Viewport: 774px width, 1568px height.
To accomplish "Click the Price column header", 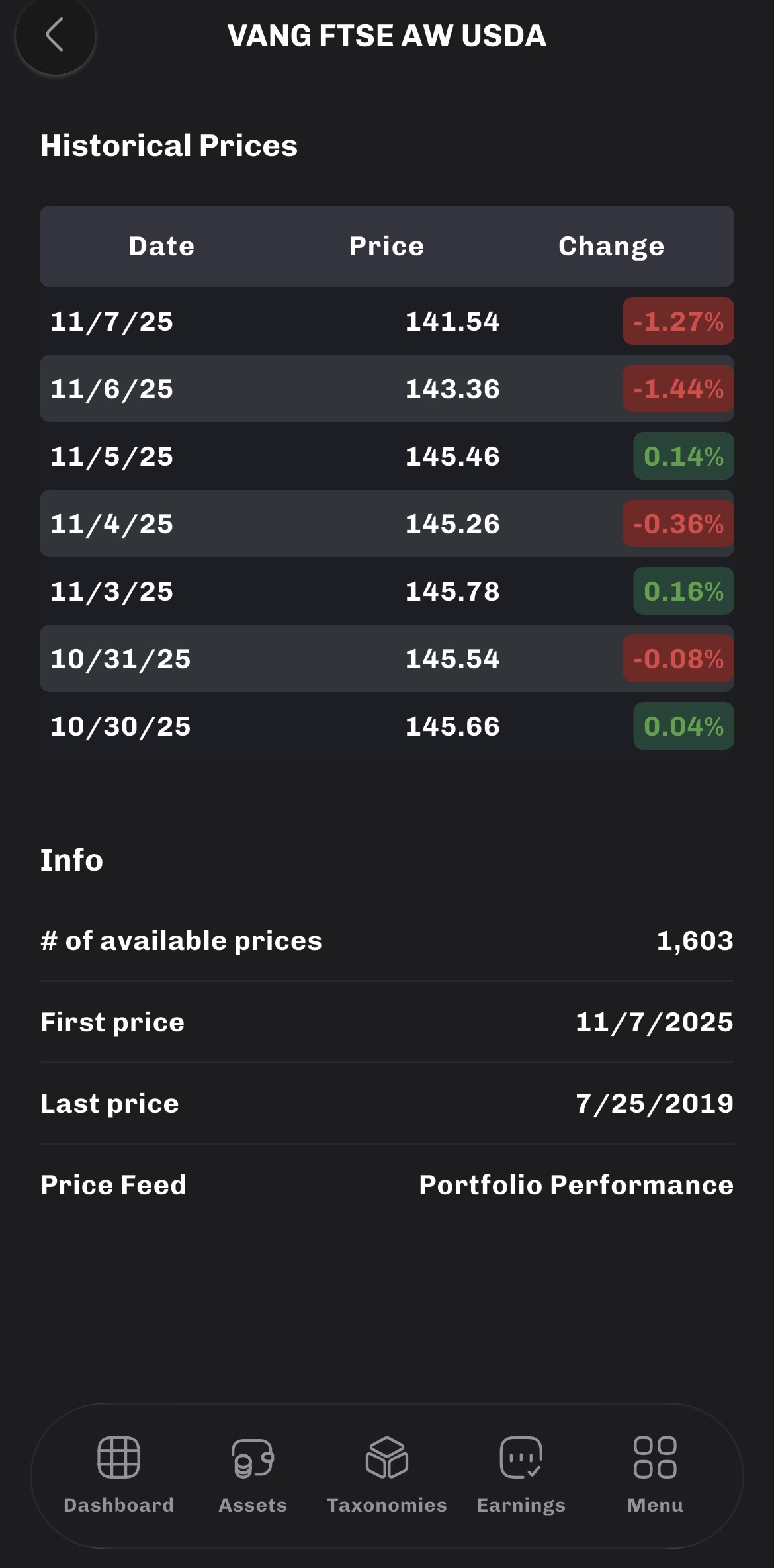I will point(386,246).
